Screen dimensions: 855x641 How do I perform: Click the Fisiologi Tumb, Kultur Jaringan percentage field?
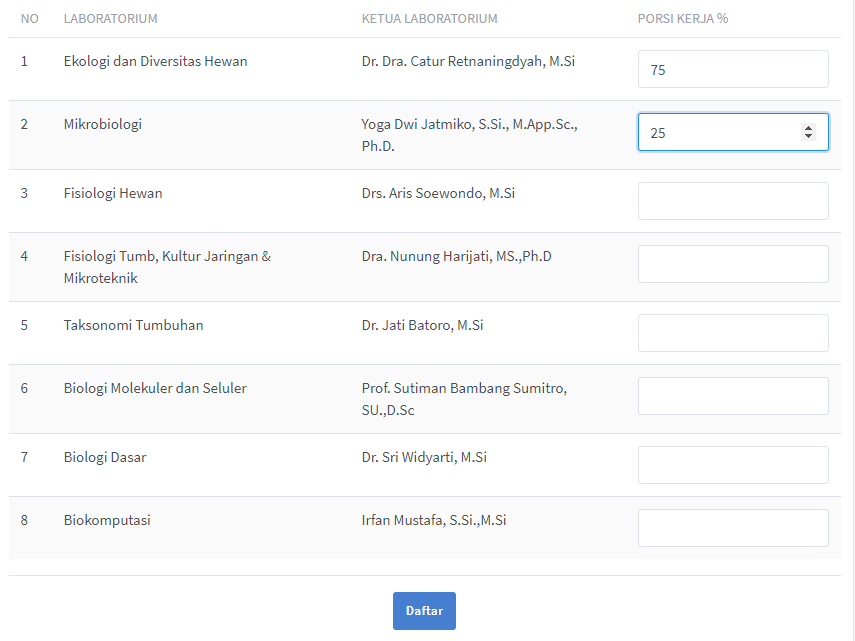732,264
